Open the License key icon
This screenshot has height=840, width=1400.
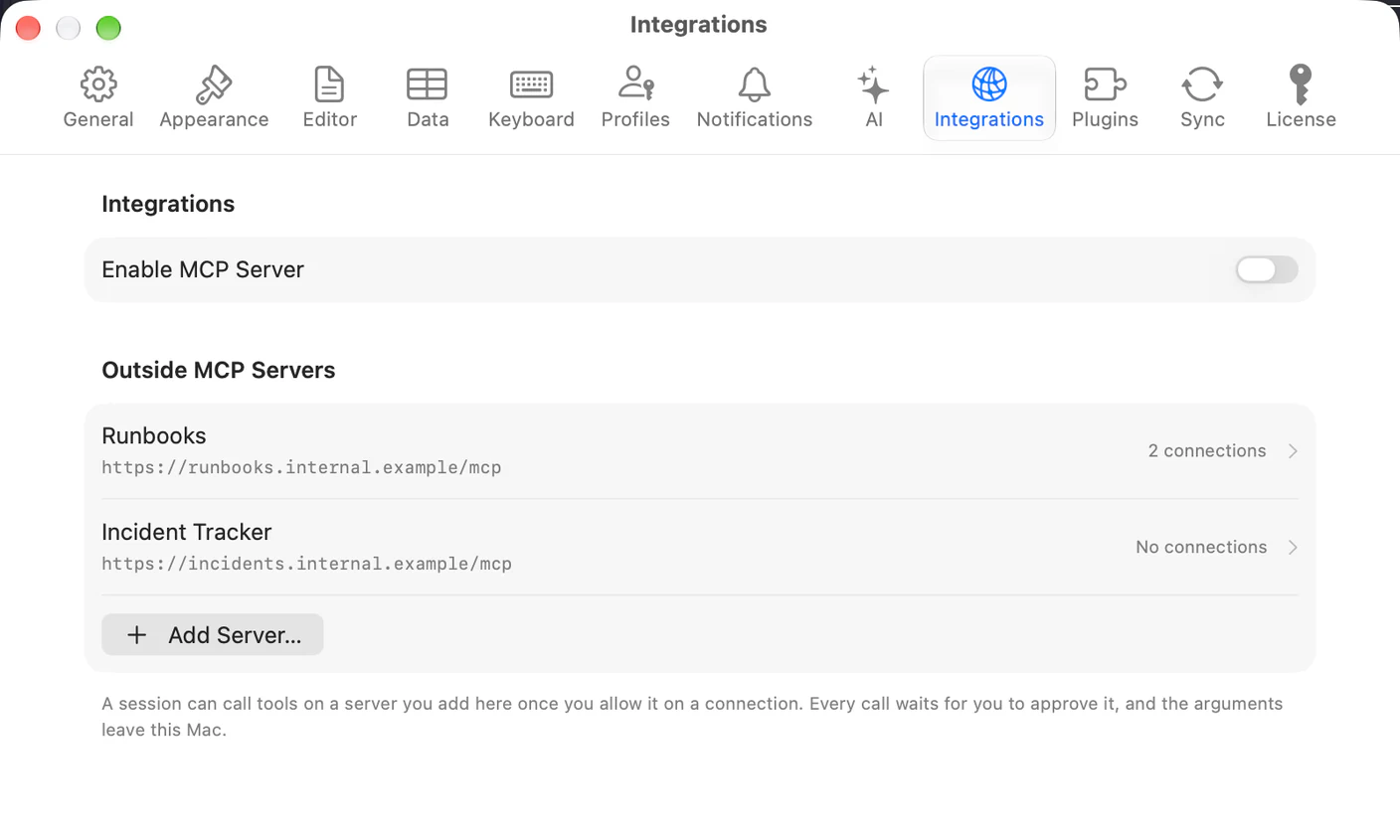click(x=1301, y=84)
